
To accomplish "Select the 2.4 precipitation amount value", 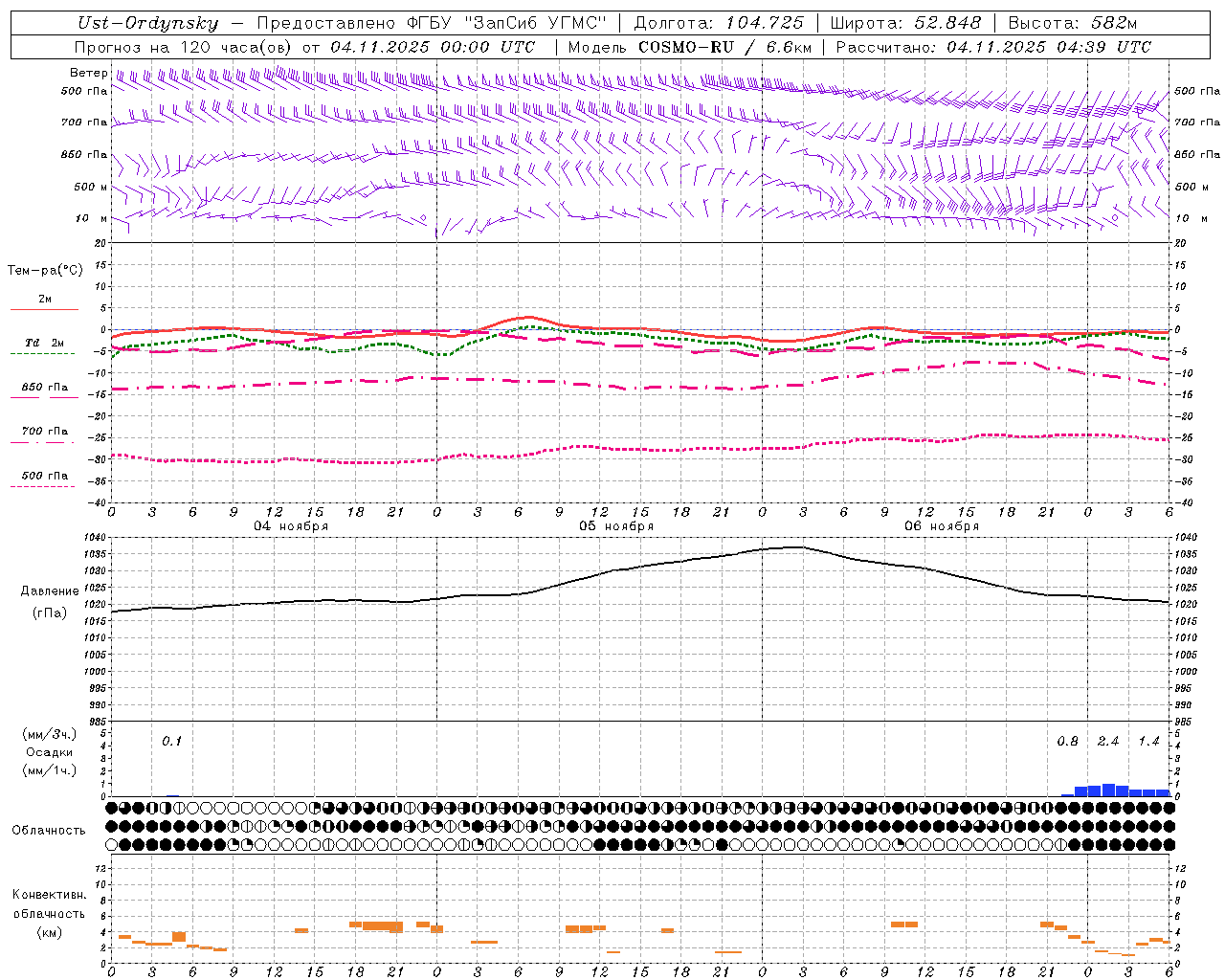I will pos(1108,742).
